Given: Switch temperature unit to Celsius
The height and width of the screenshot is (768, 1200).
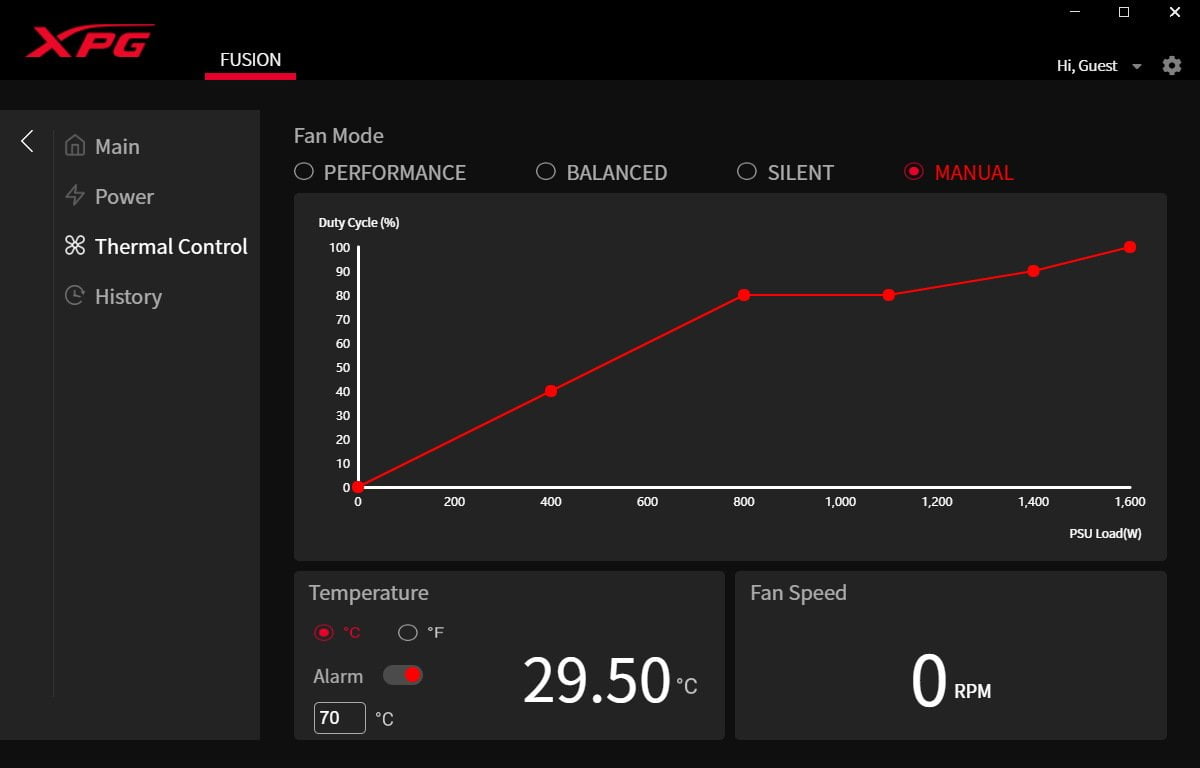Looking at the screenshot, I should pyautogui.click(x=337, y=632).
